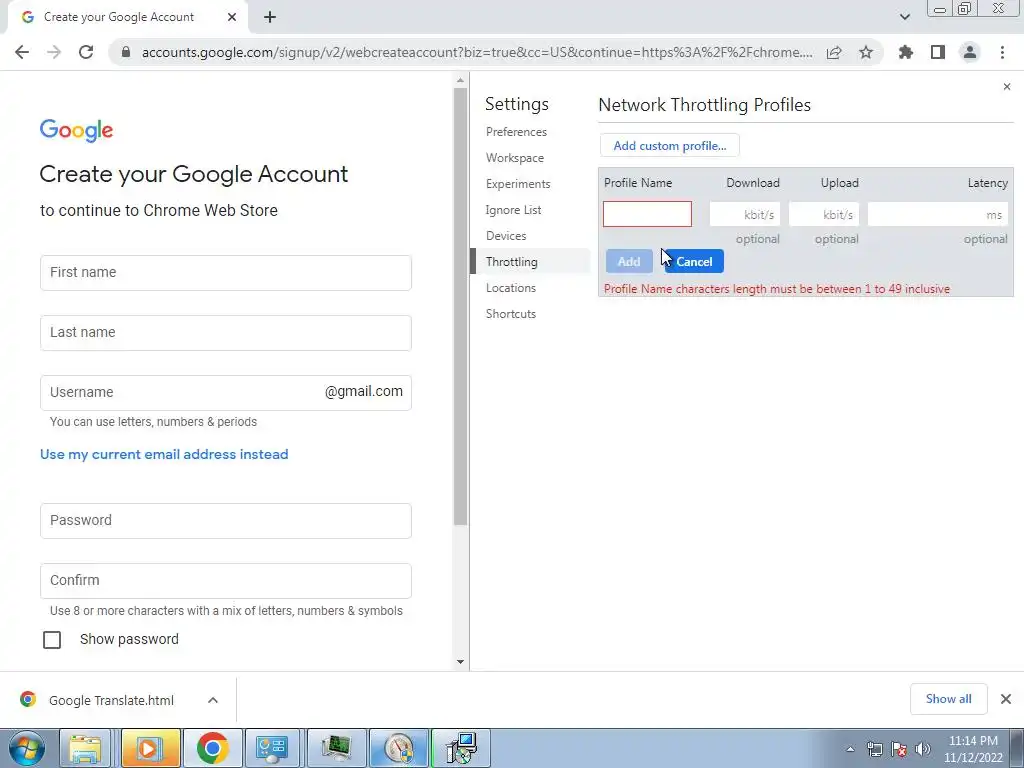1024x768 pixels.
Task: Open the tab search chevron in title bar
Action: [x=904, y=17]
